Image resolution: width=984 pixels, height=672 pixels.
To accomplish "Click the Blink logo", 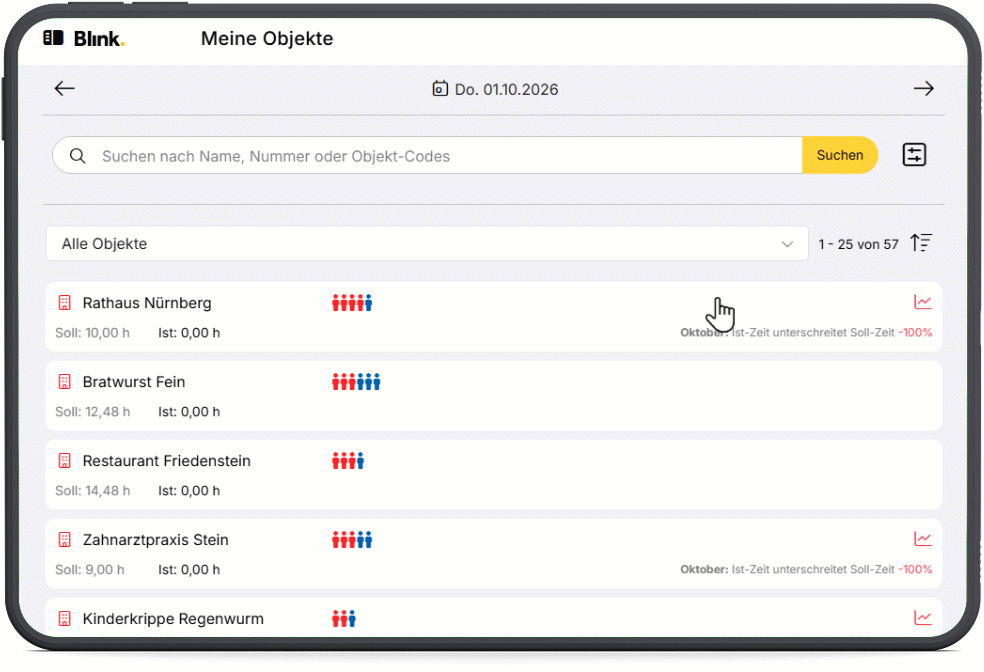I will click(x=84, y=38).
